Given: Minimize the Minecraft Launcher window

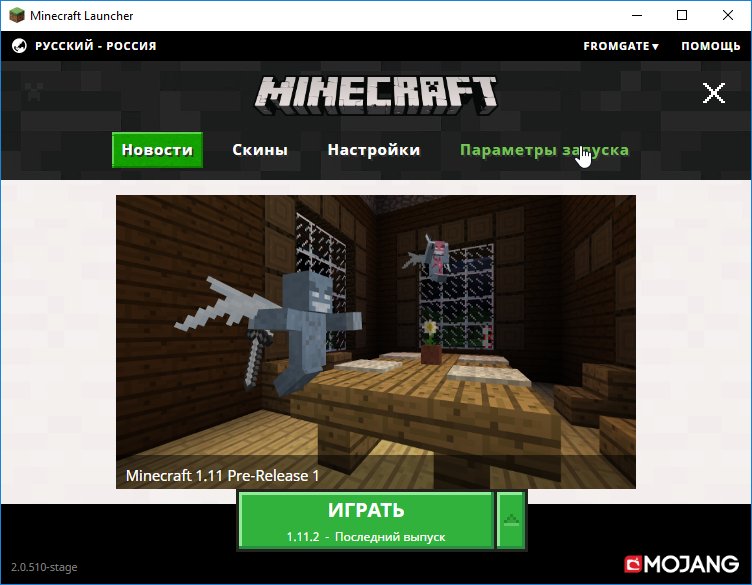Looking at the screenshot, I should (637, 15).
